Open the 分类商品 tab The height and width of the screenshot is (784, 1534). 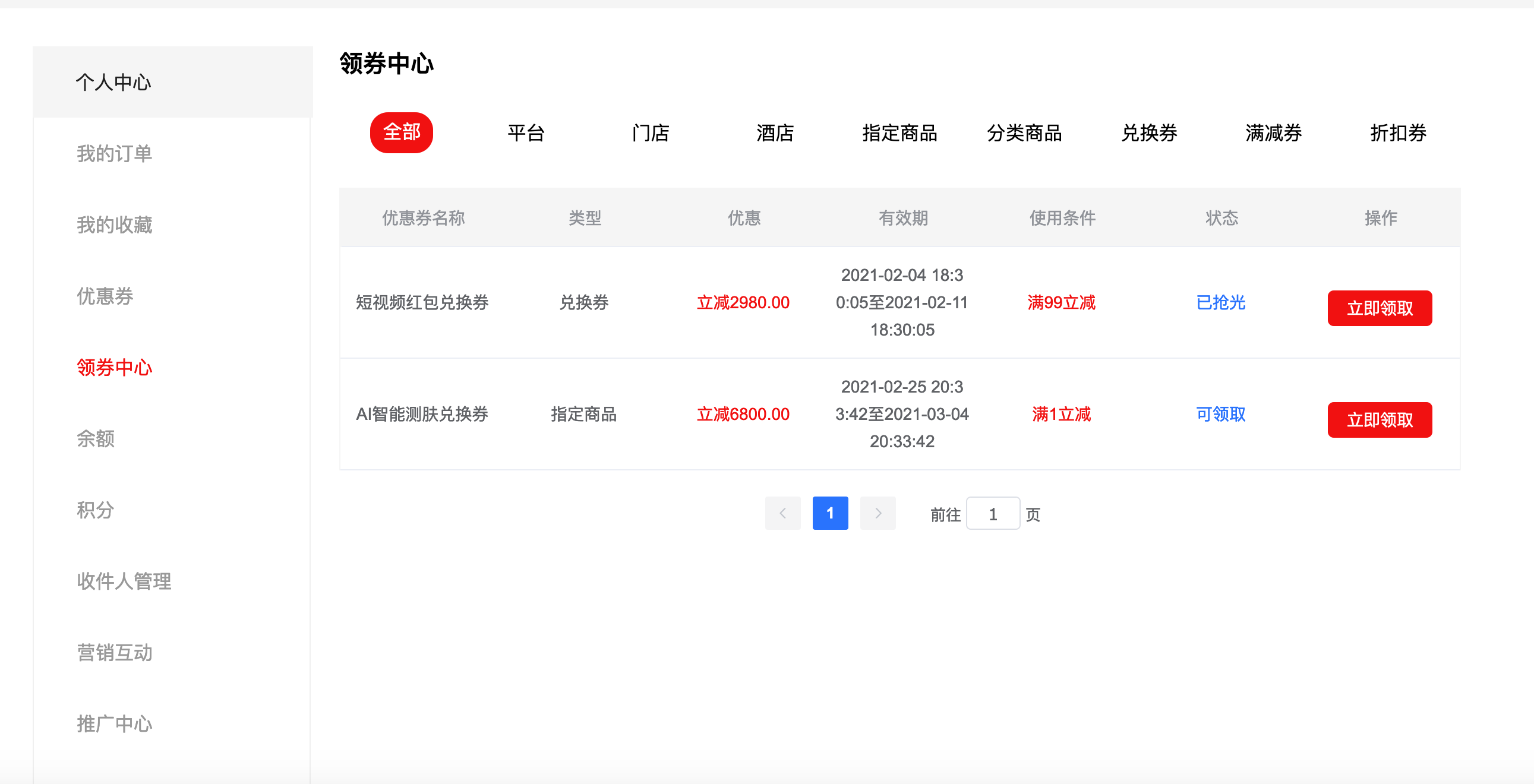pos(1024,132)
